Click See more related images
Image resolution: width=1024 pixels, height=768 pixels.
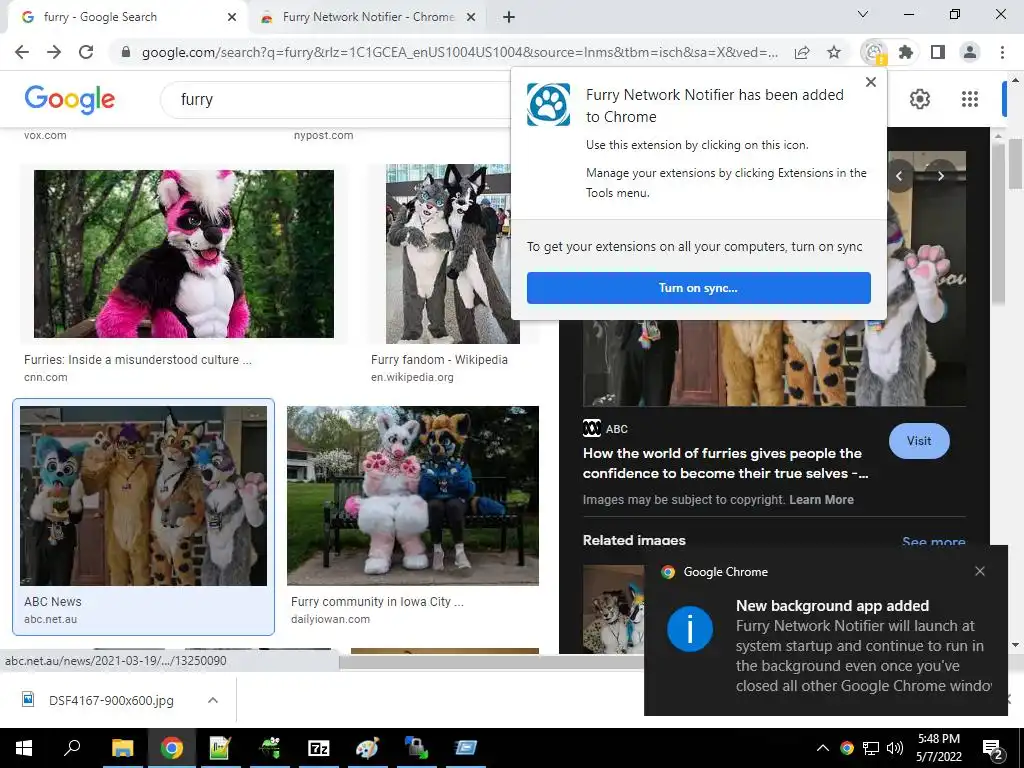pos(933,541)
